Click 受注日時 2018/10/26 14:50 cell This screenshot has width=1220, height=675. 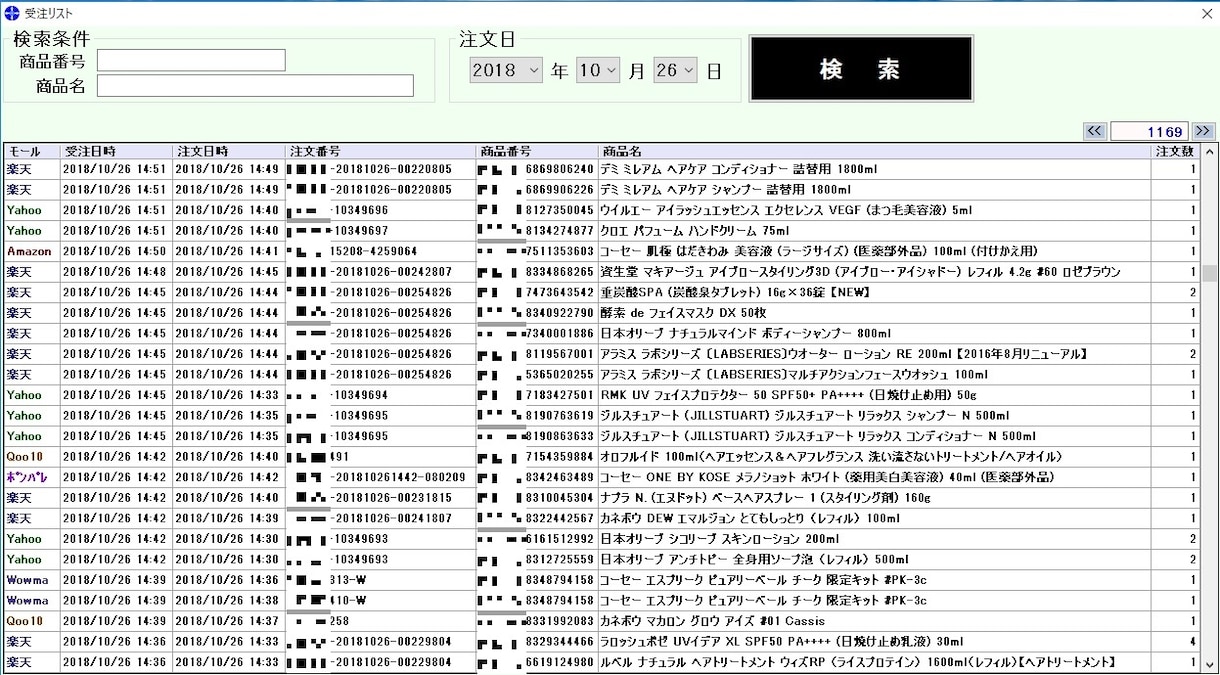(116, 251)
